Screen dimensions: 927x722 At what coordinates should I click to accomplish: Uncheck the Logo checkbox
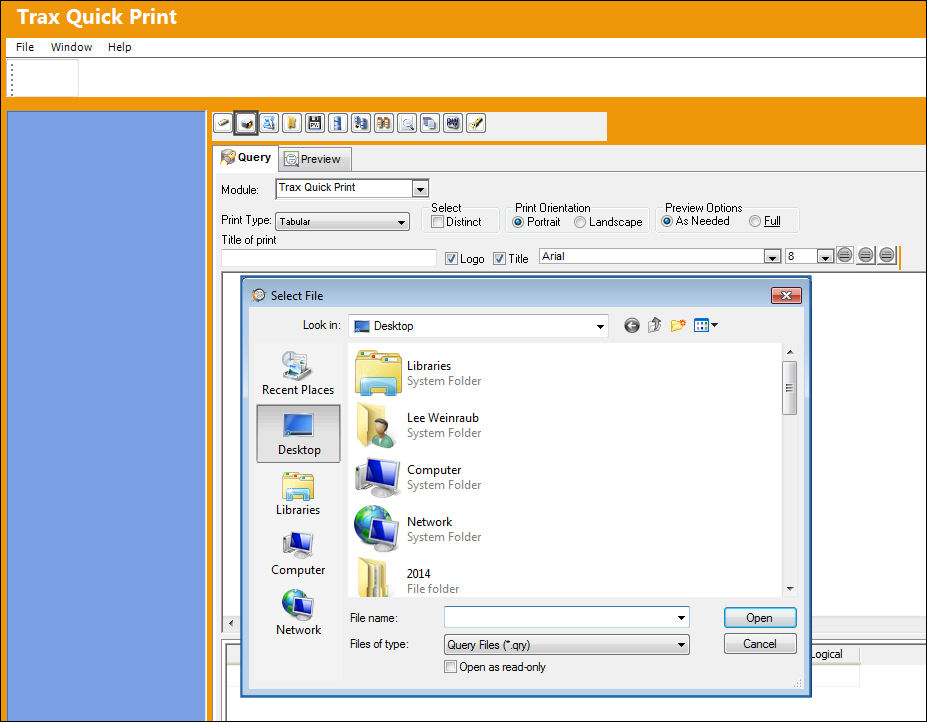pyautogui.click(x=451, y=258)
